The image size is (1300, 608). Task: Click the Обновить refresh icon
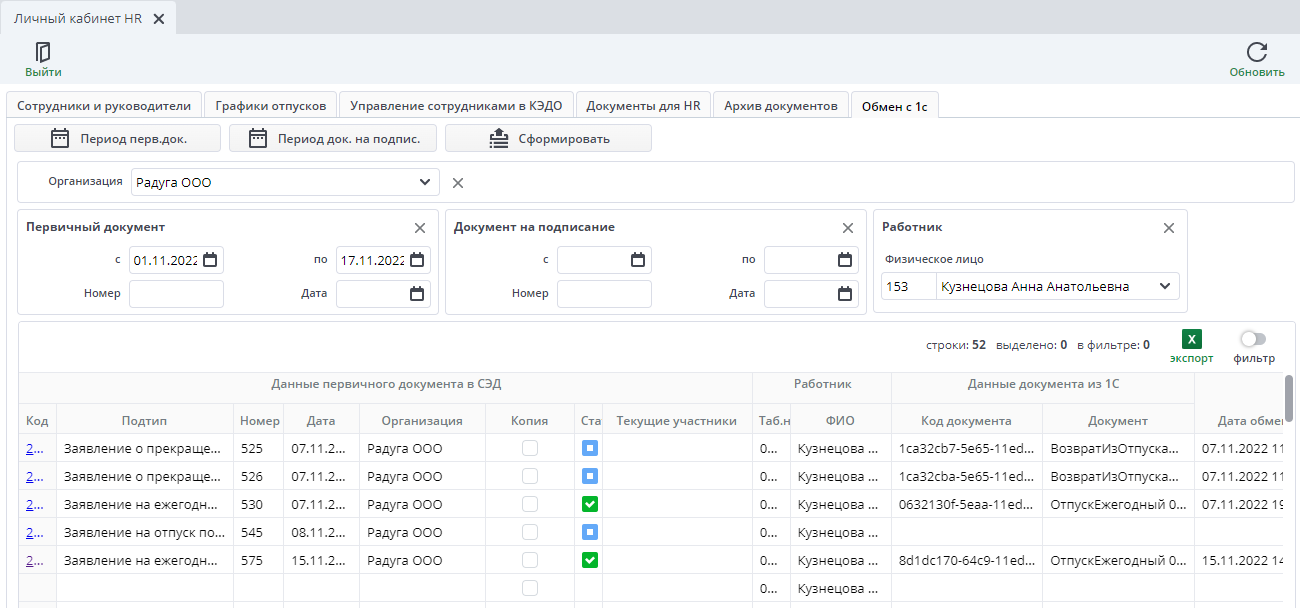point(1257,52)
